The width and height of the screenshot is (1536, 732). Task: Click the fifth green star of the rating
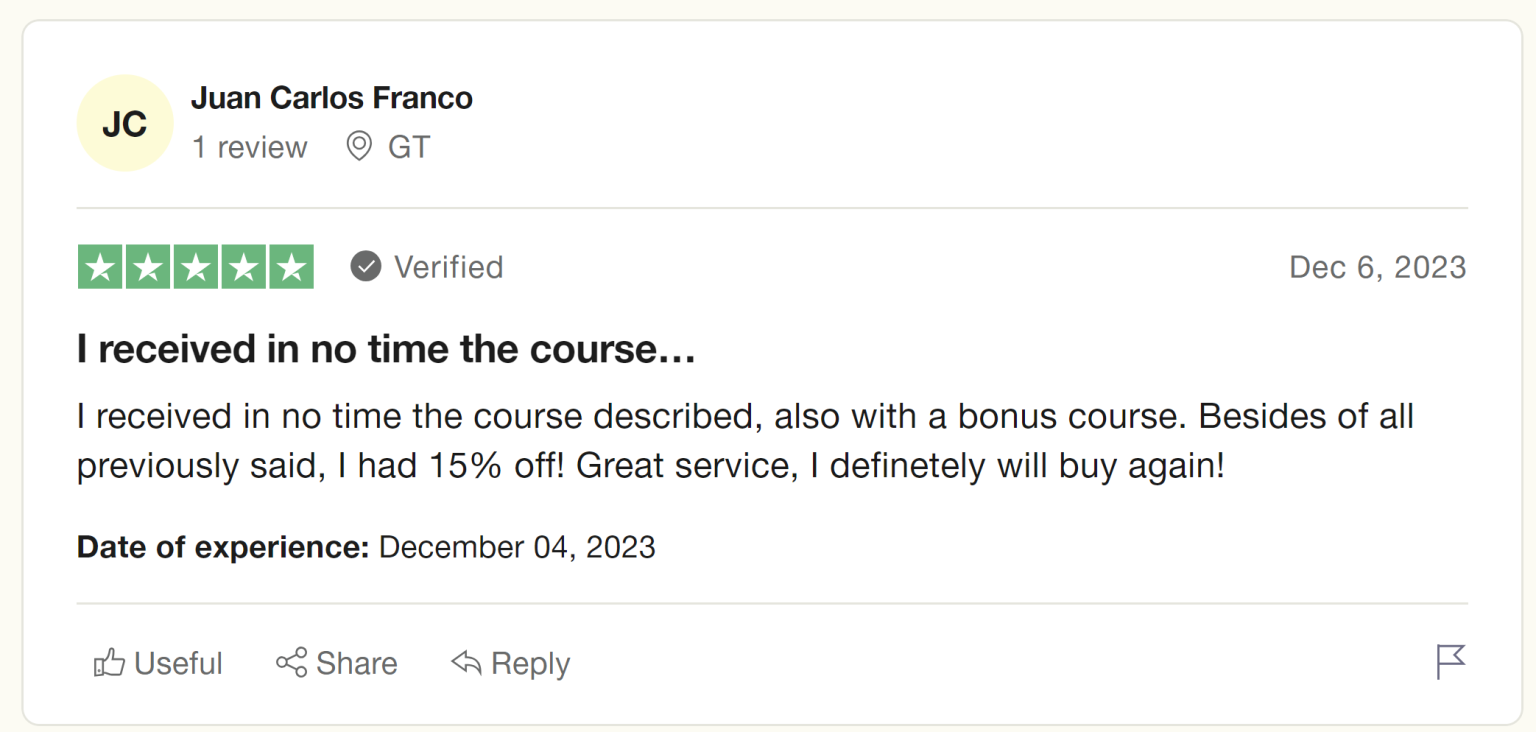coord(291,266)
